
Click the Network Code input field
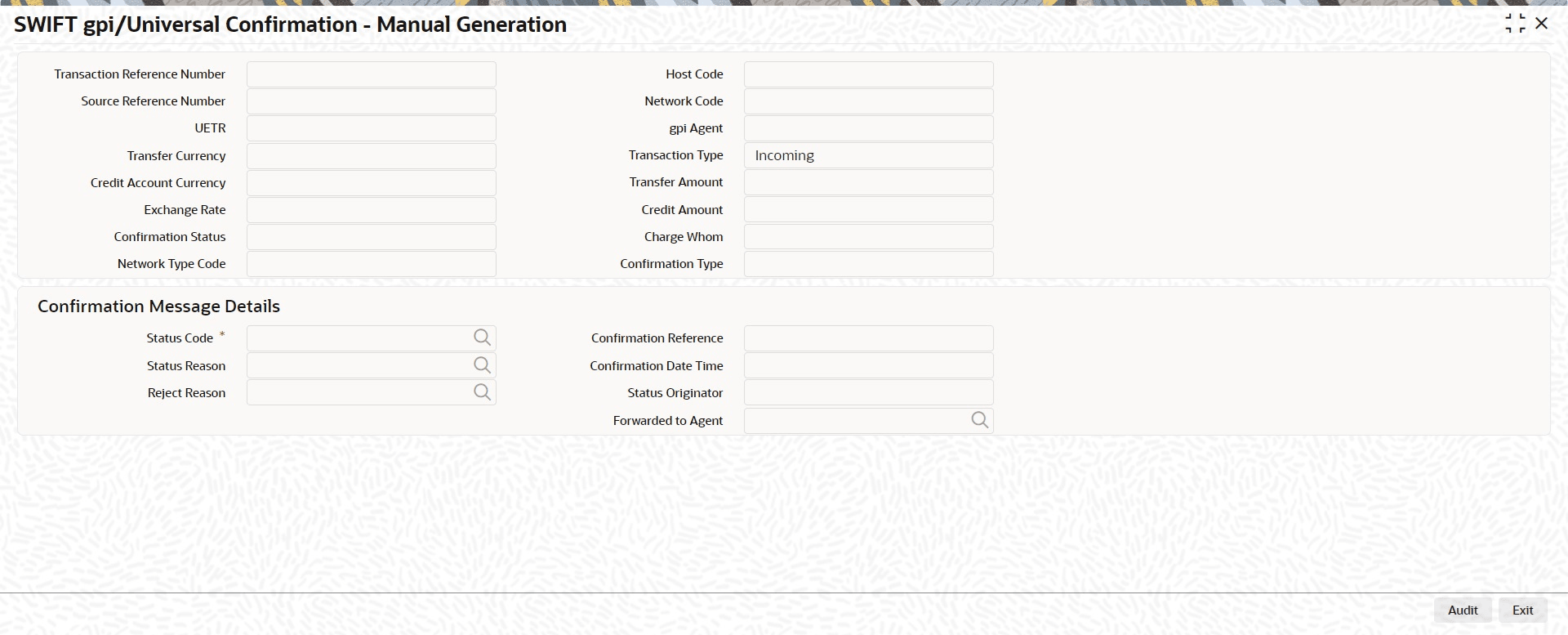868,101
